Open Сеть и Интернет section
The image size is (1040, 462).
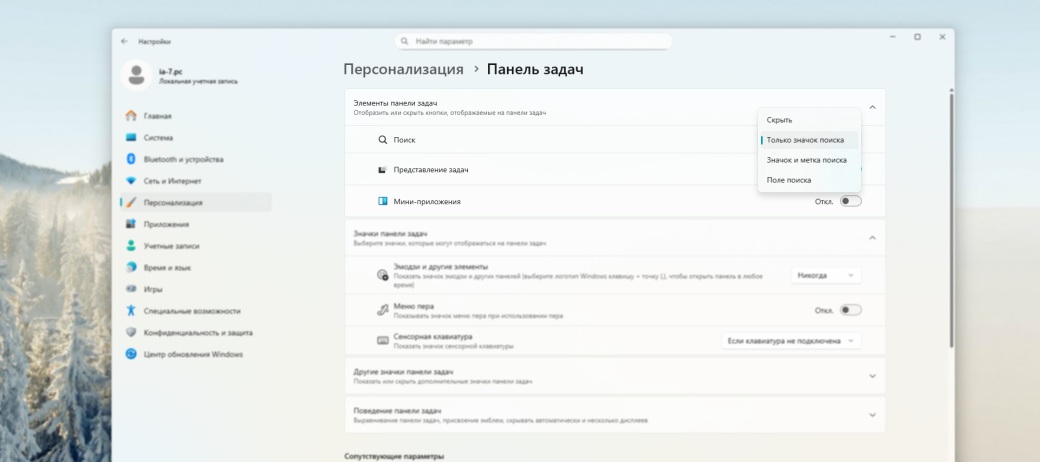click(196, 181)
